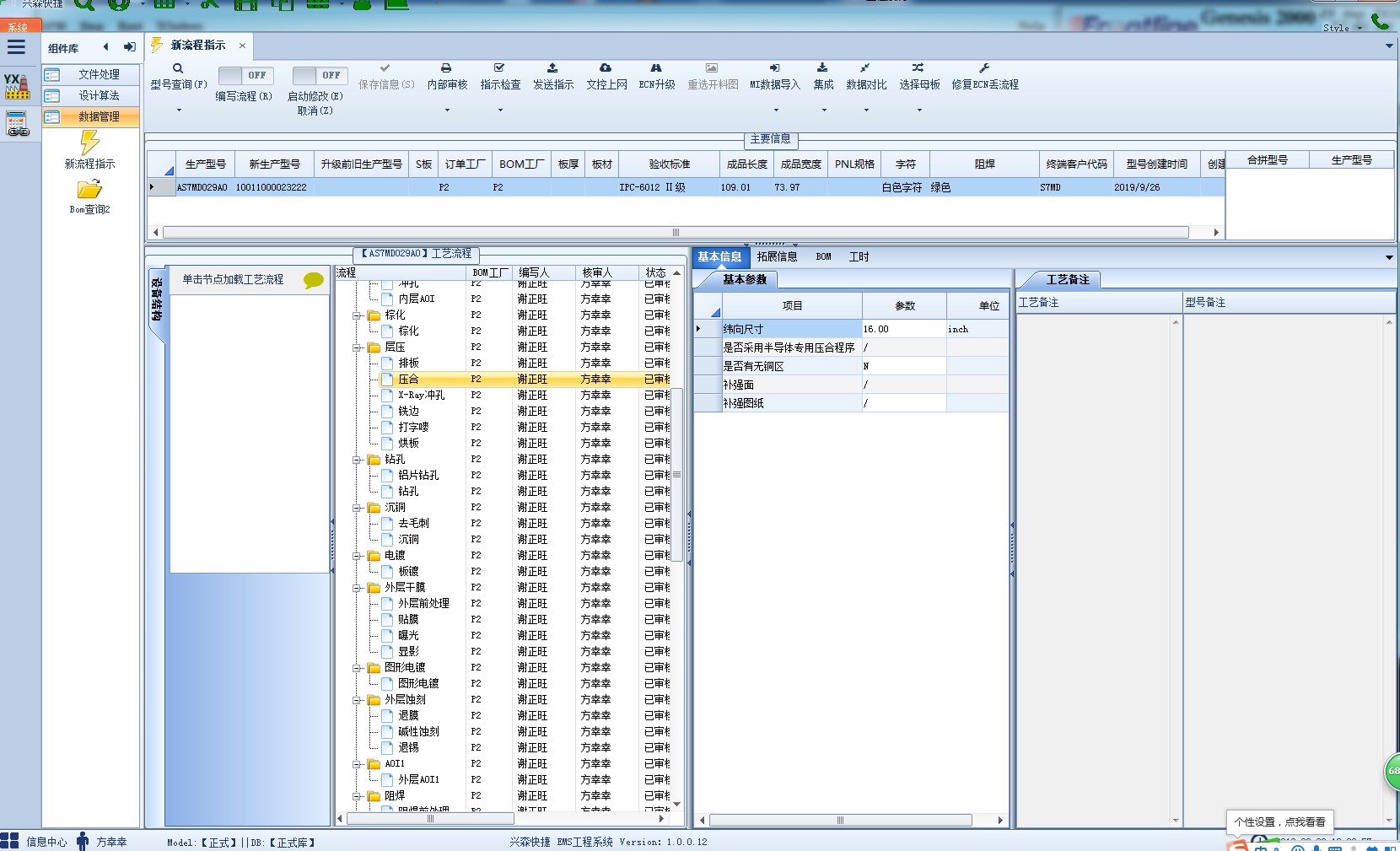Open dropdown arrow under 选择母板
Image resolution: width=1400 pixels, height=851 pixels.
click(919, 110)
